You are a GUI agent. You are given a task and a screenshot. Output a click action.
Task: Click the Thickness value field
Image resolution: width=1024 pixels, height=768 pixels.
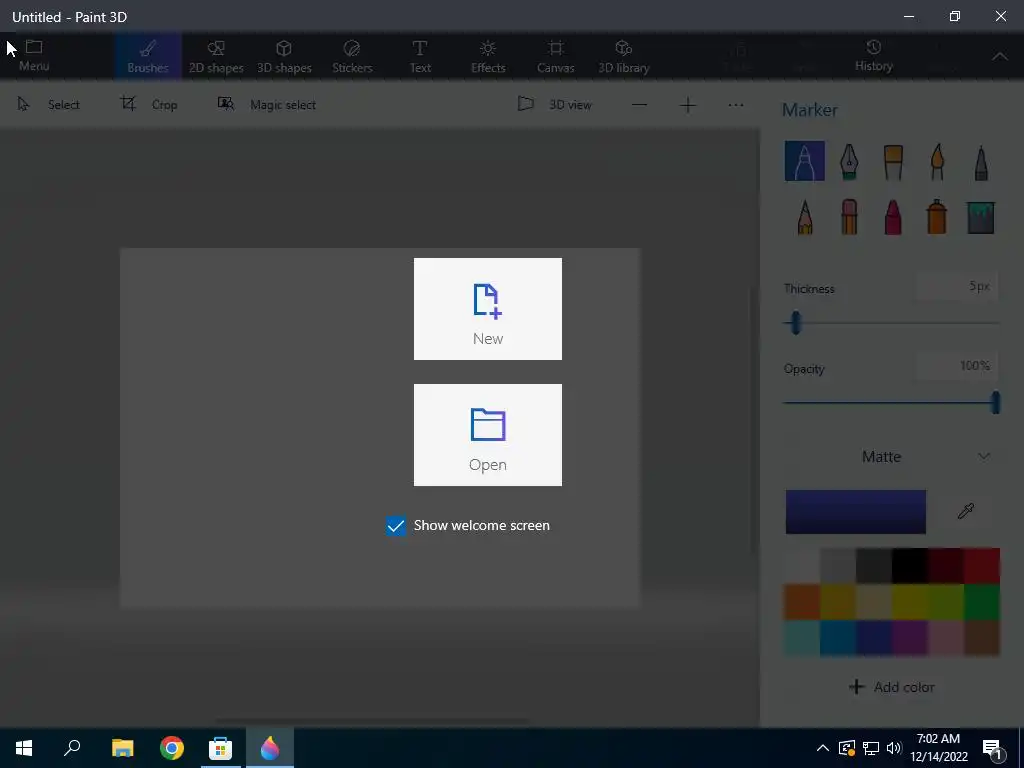click(957, 286)
